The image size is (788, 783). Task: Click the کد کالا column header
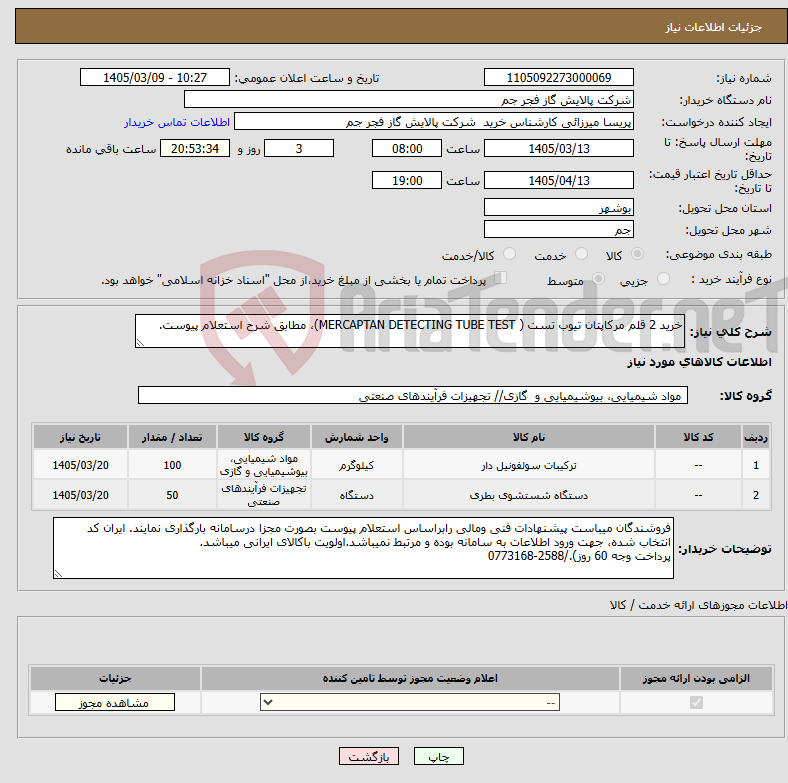point(698,437)
